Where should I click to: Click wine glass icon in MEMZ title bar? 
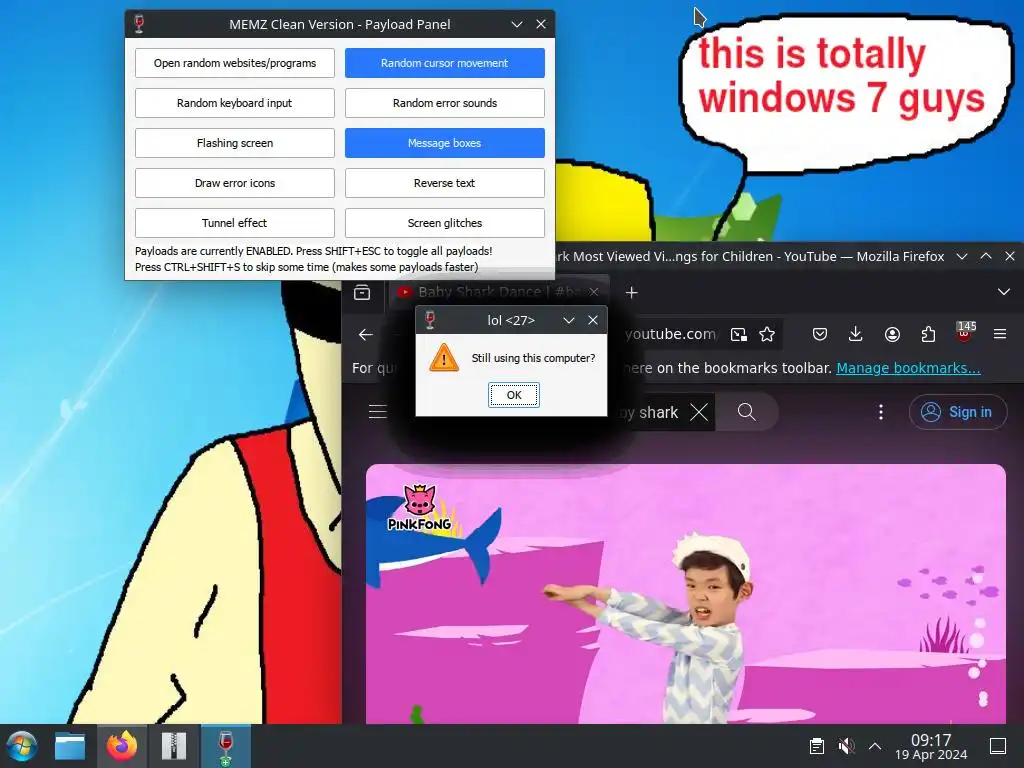pyautogui.click(x=138, y=24)
